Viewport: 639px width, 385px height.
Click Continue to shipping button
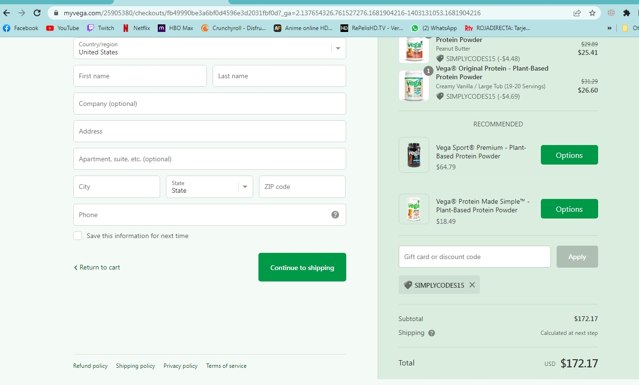(302, 267)
